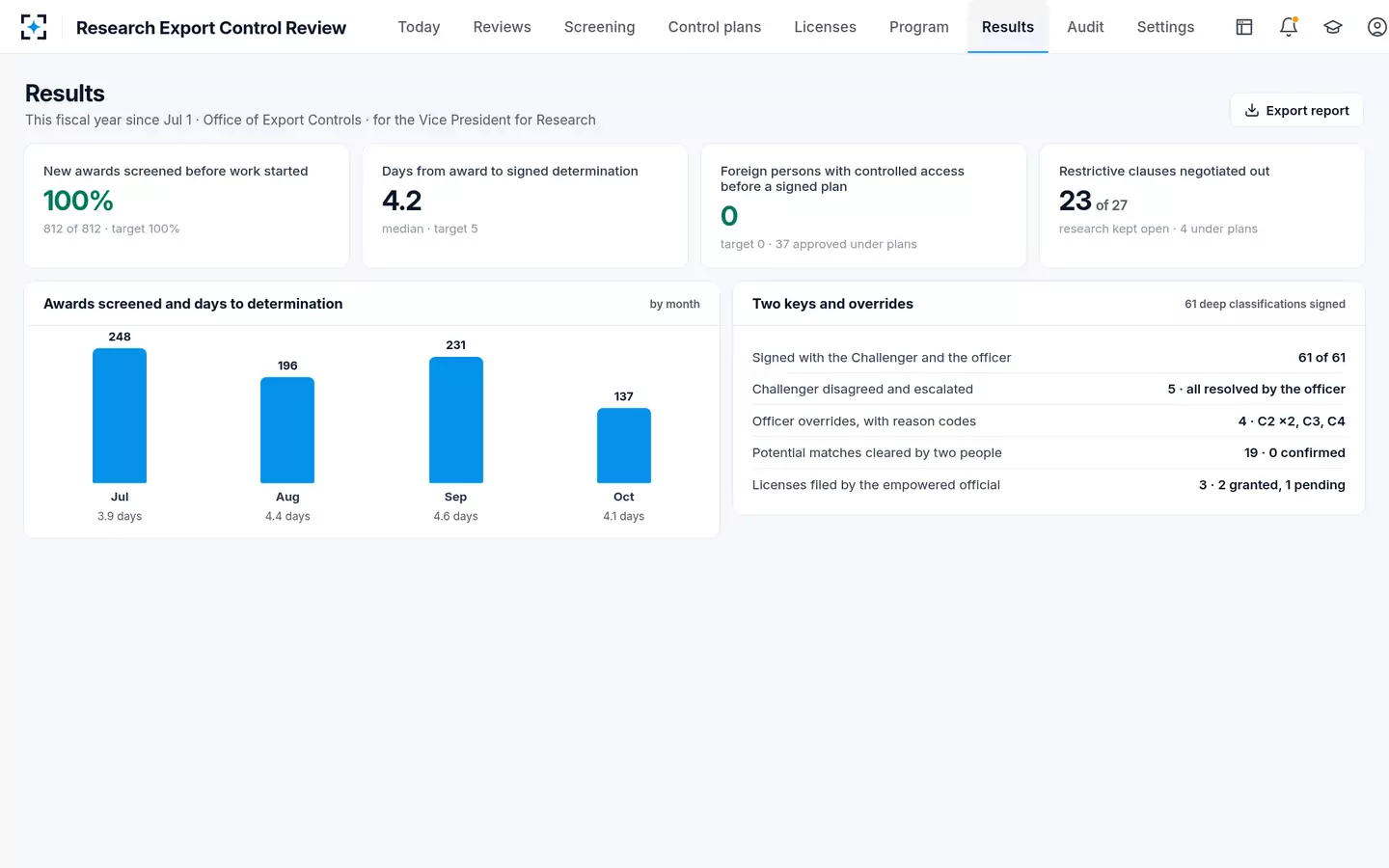Click the 'by month' chart label
The width and height of the screenshot is (1389, 868).
675,304
